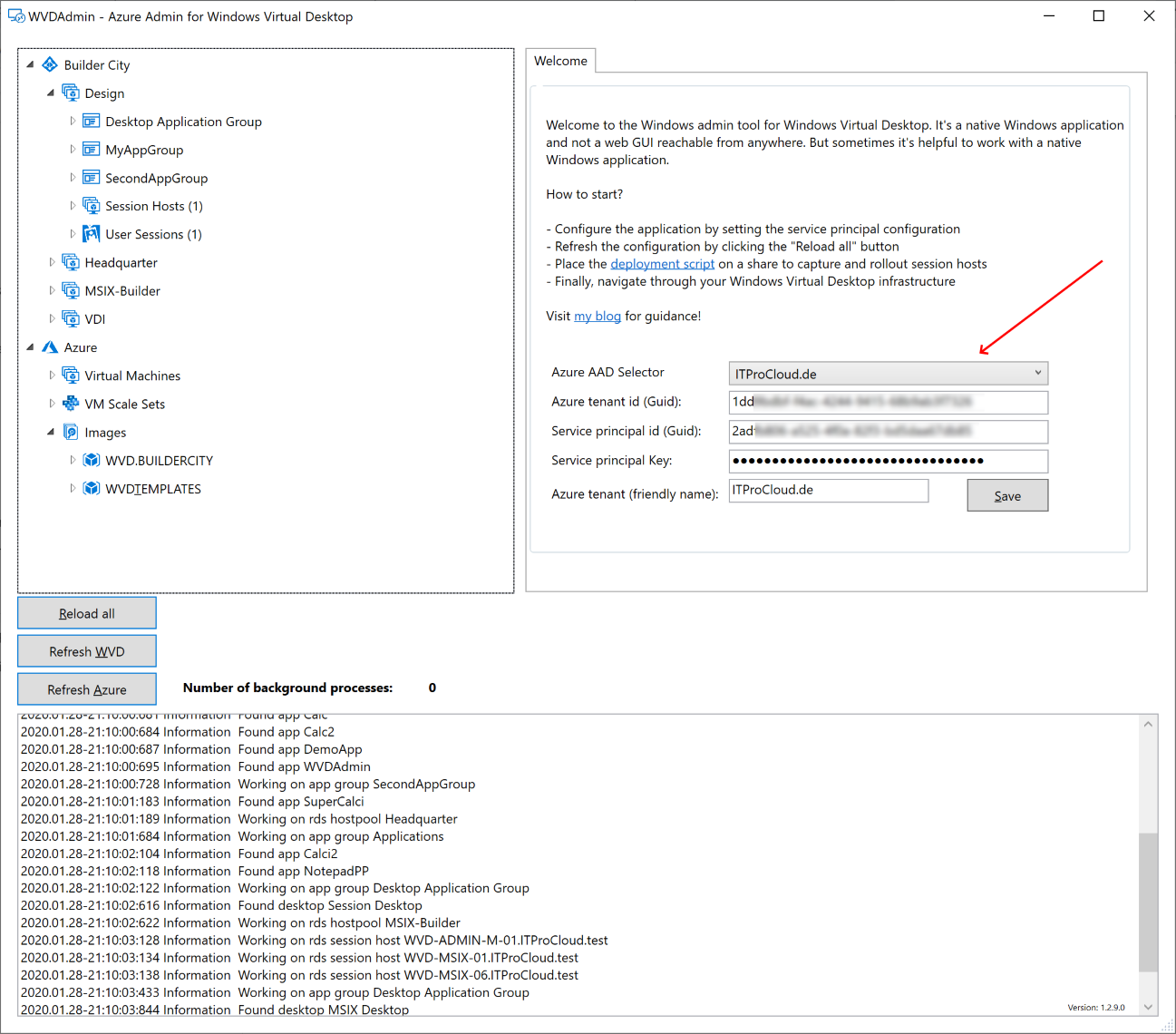Click log line mentioning WVD-MSIX-06.ITProCloud.test

(x=299, y=976)
